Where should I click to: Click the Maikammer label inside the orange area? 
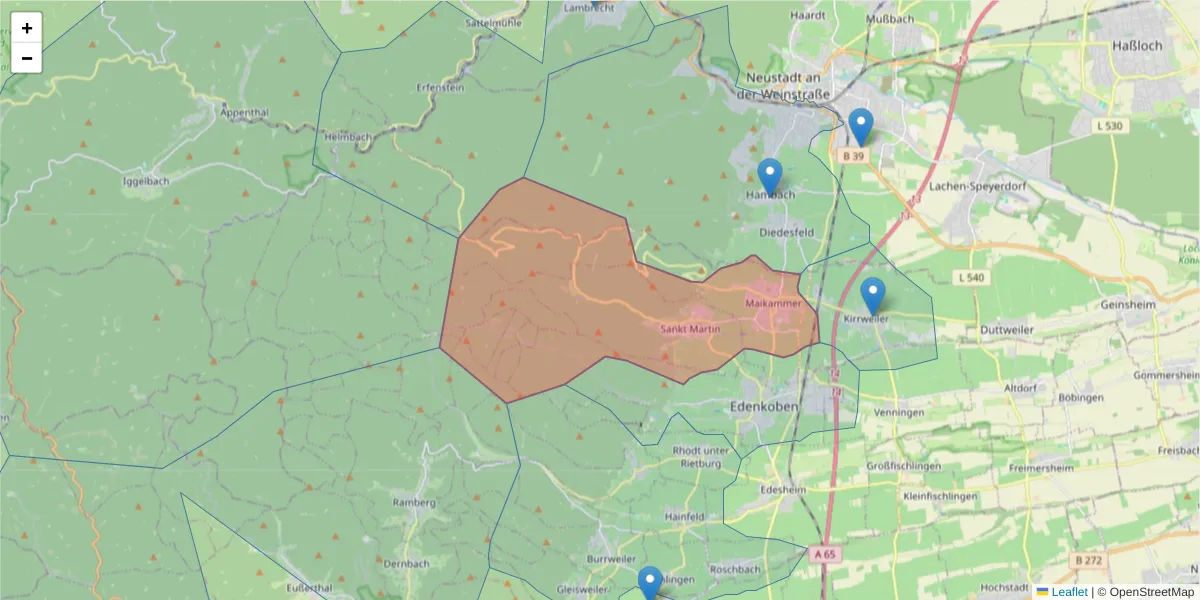click(772, 302)
